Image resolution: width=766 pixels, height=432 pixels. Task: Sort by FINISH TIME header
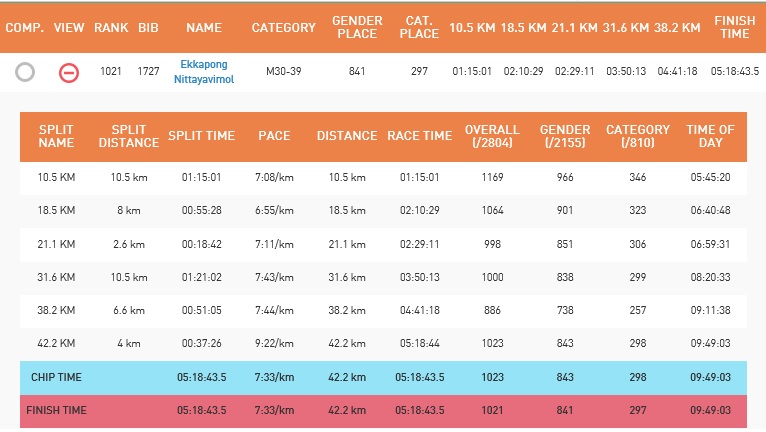point(735,27)
